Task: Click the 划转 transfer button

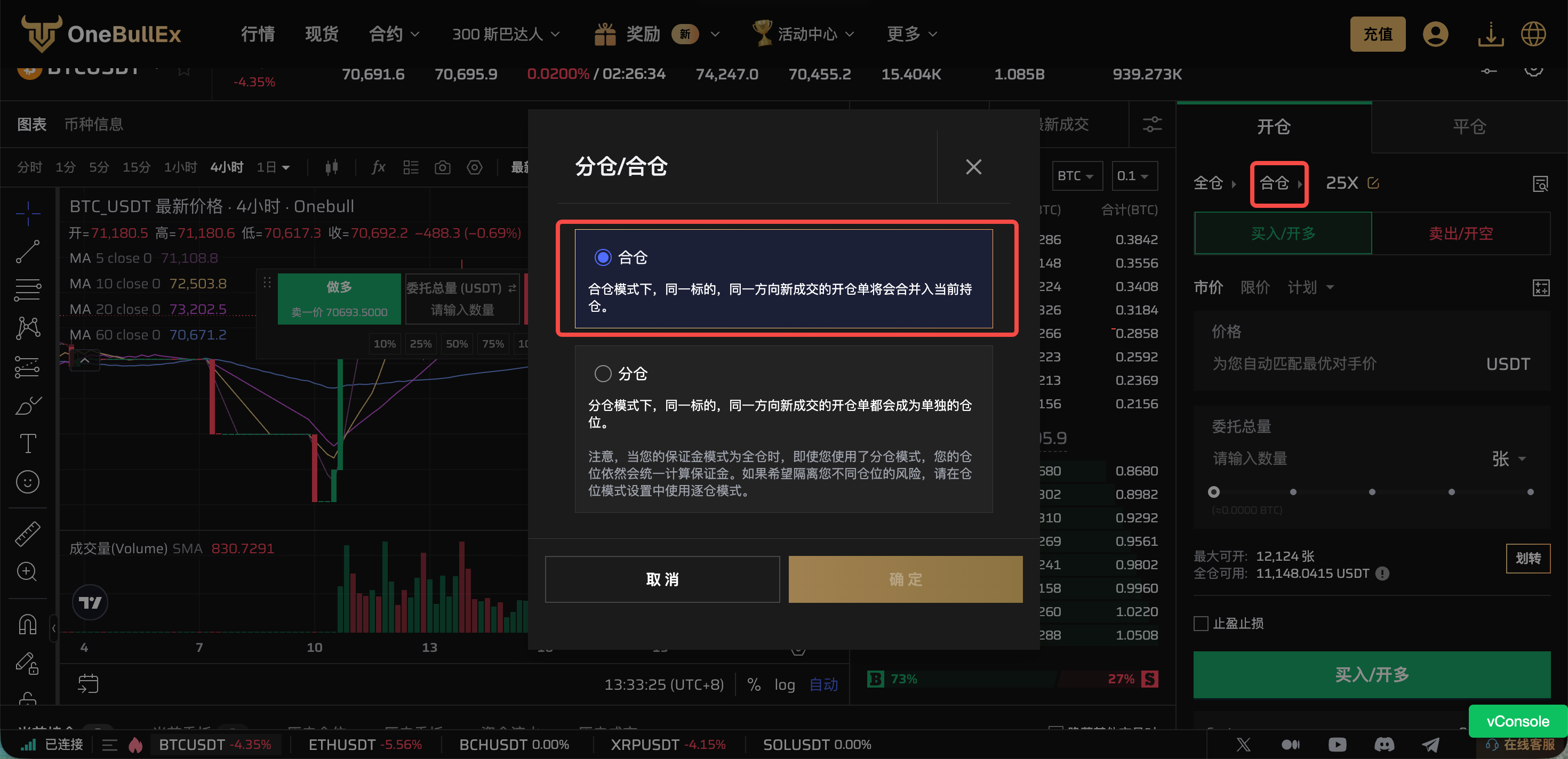Action: click(x=1527, y=558)
